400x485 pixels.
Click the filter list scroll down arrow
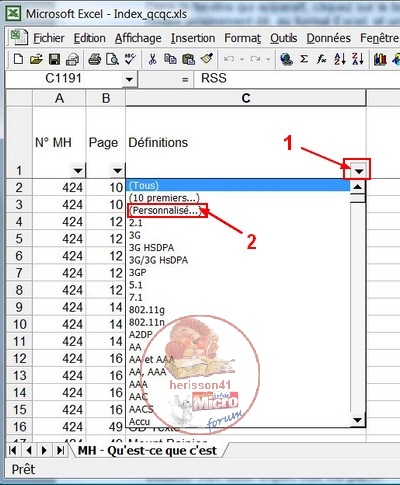tap(357, 420)
